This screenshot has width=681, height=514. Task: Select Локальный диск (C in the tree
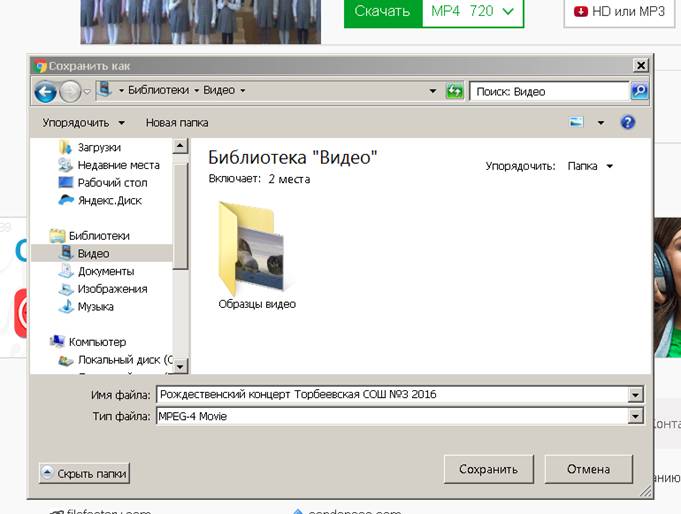tap(126, 360)
